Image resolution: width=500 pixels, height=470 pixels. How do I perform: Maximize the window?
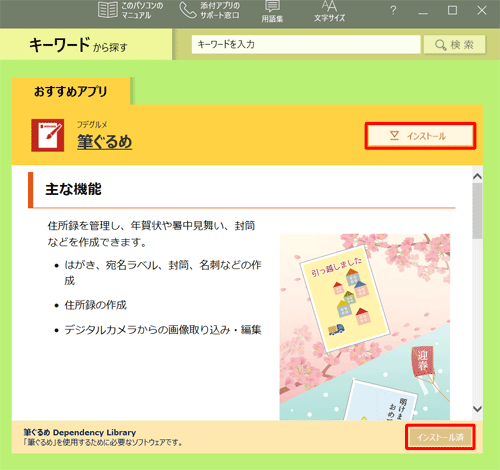tap(452, 10)
